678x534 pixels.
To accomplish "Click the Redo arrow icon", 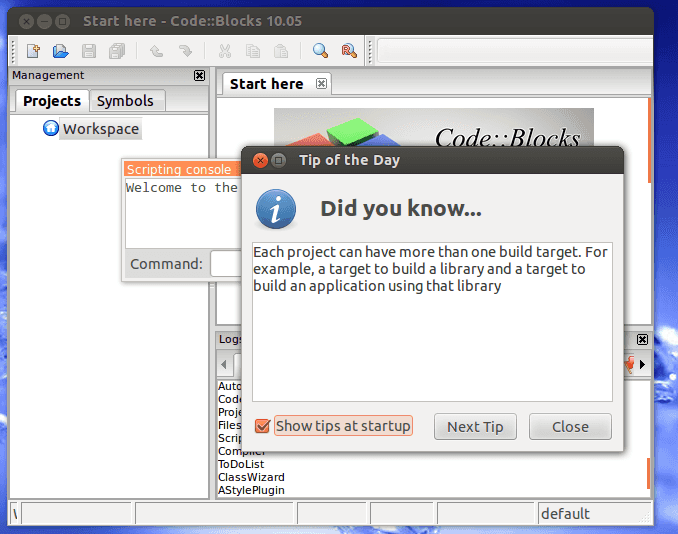I will (185, 51).
